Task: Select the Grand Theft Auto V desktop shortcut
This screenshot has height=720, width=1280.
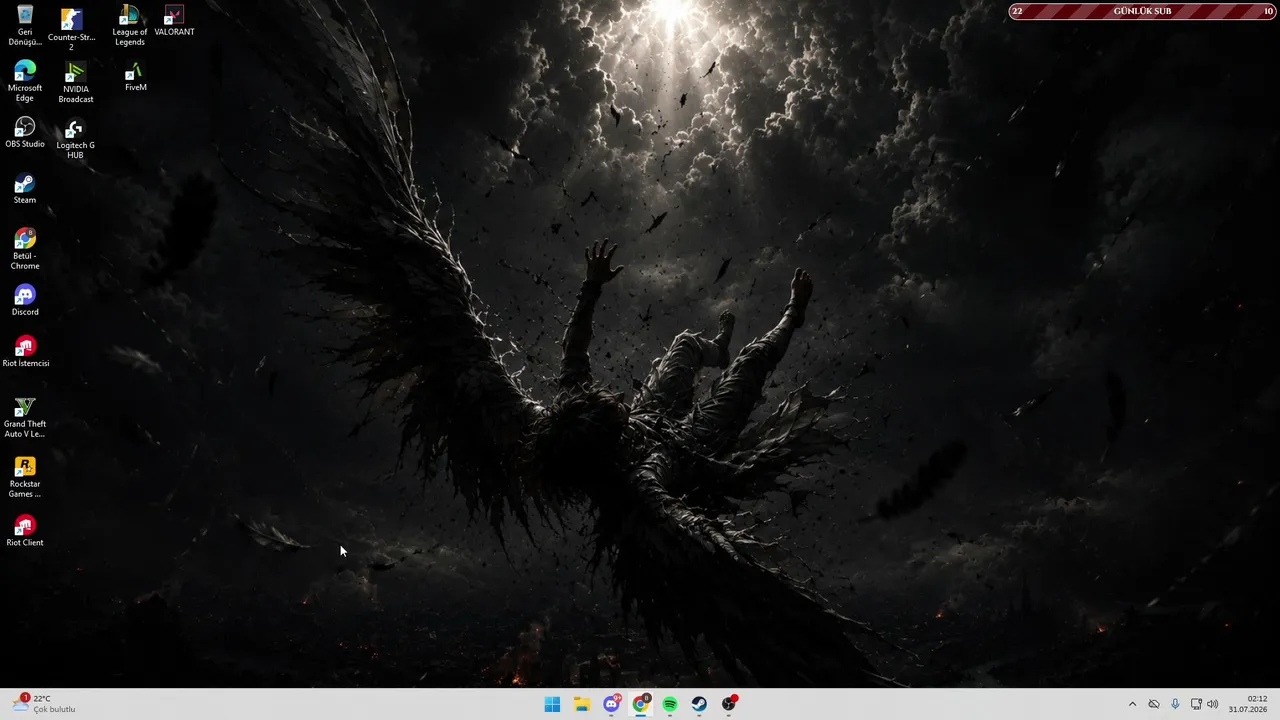Action: click(25, 418)
